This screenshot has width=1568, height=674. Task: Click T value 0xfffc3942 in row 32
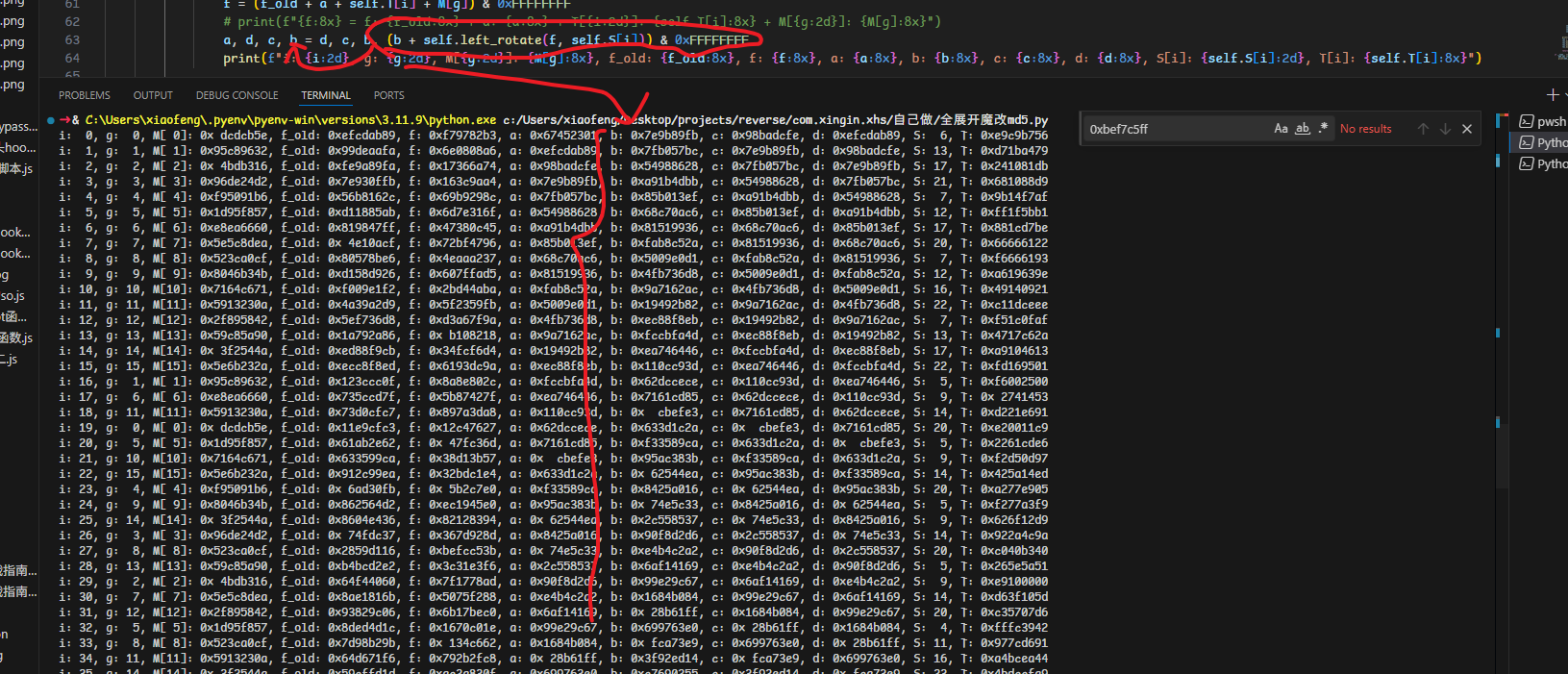tap(1014, 628)
